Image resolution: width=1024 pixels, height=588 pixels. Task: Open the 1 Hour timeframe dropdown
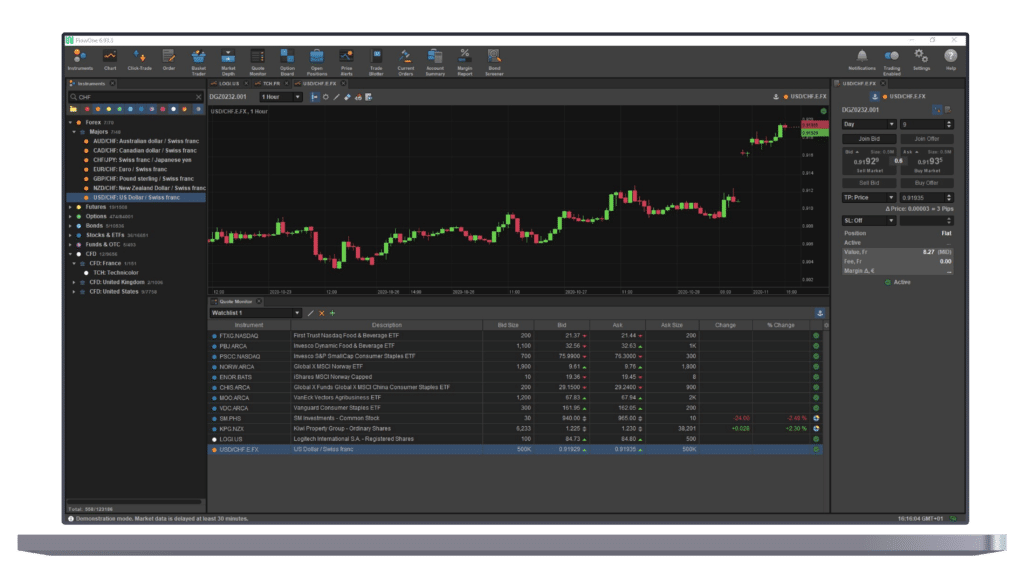tap(297, 95)
